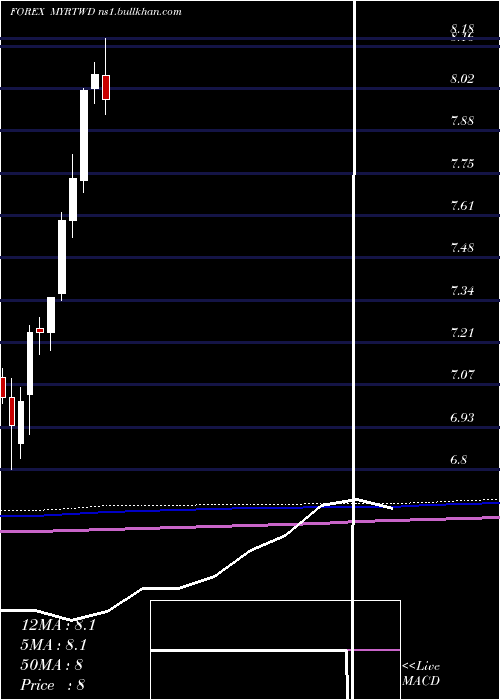Click the 8.02 price axis label

click(x=462, y=79)
